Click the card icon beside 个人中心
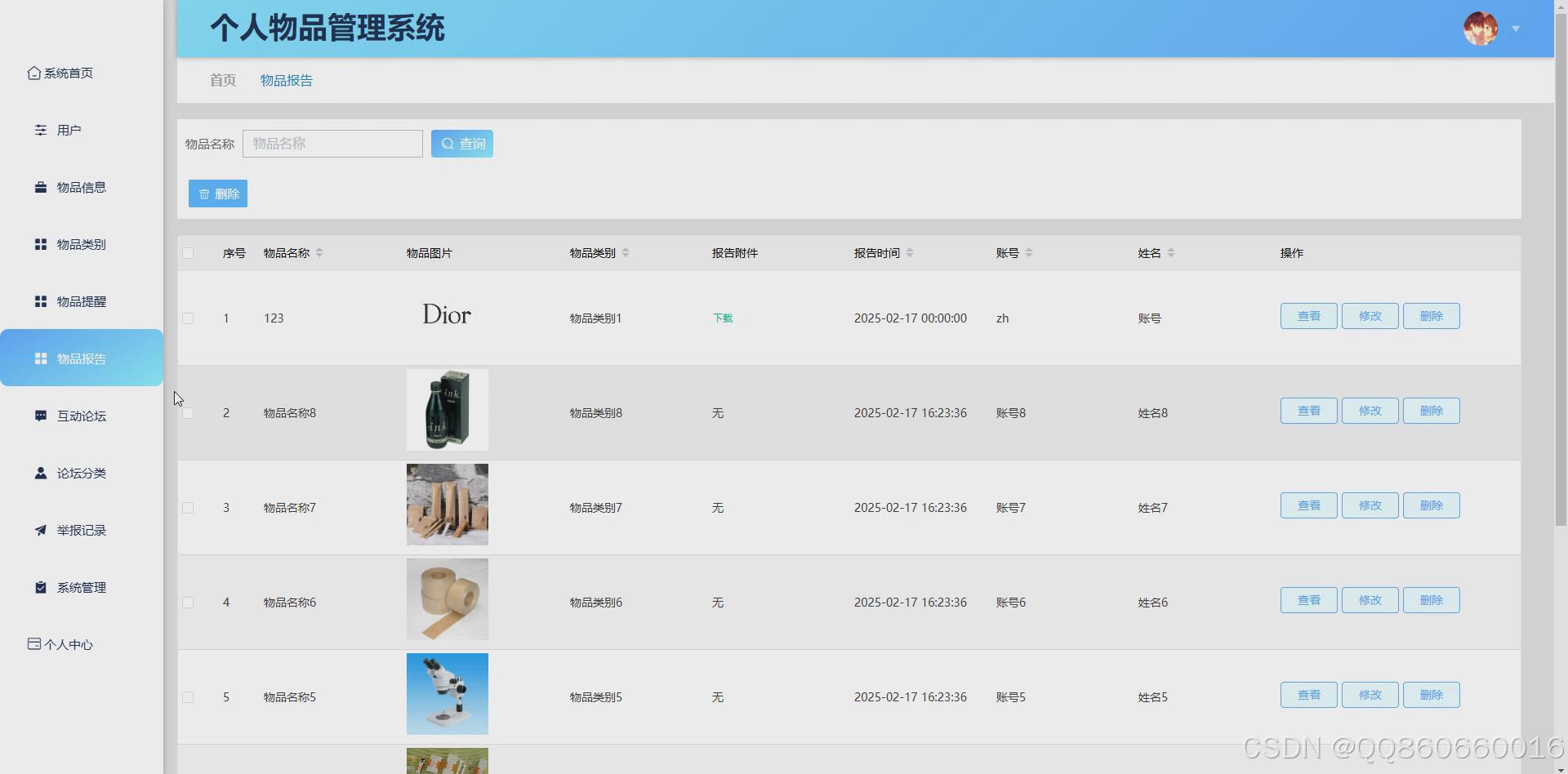 coord(33,644)
